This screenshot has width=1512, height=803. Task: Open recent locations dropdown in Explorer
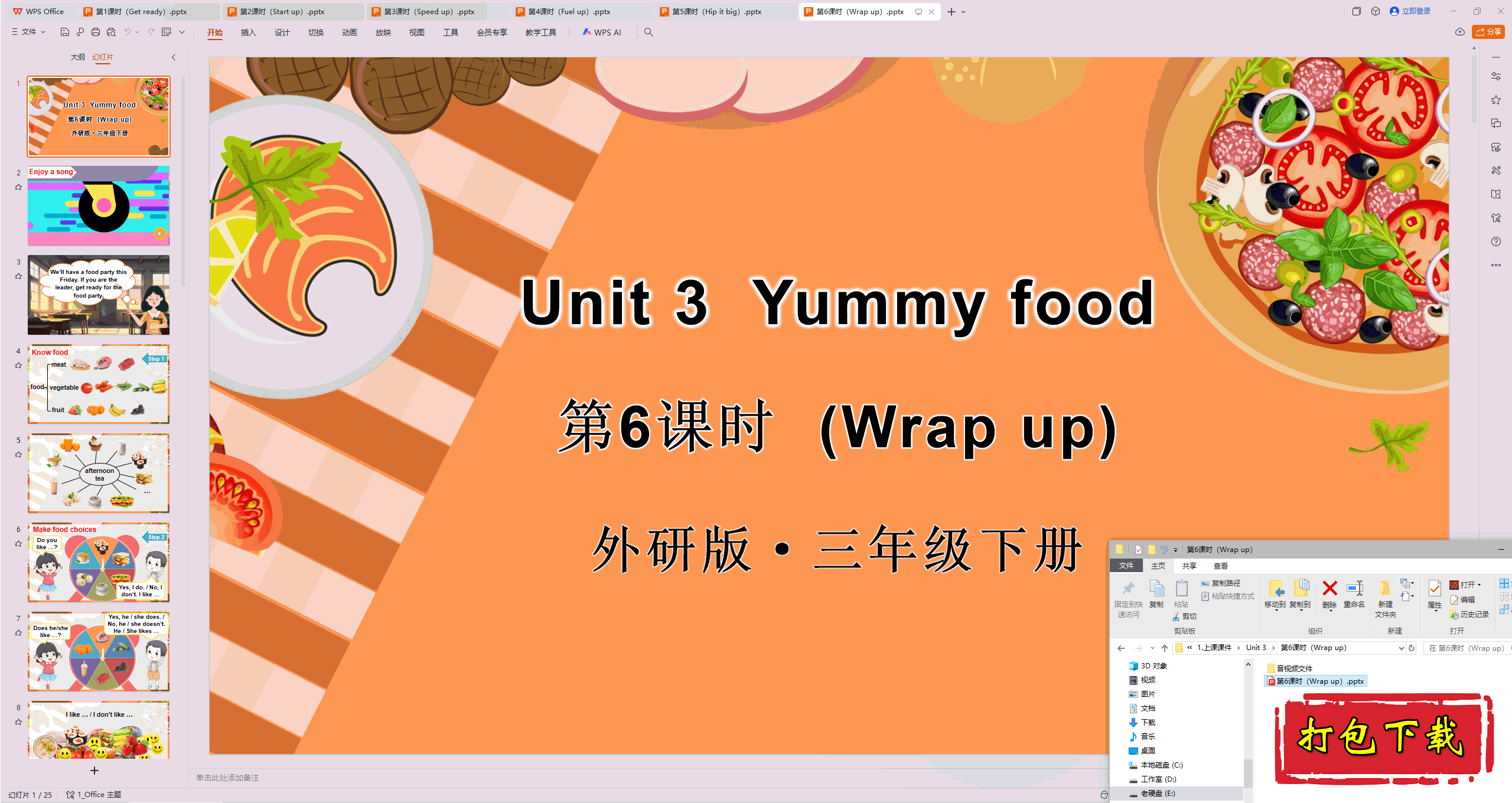1152,648
